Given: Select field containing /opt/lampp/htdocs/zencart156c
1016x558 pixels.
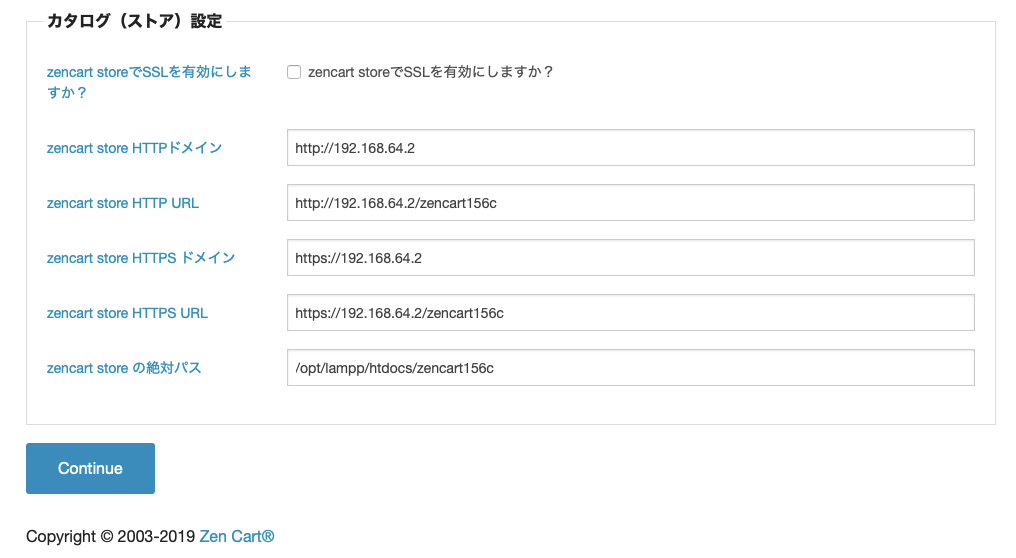Looking at the screenshot, I should point(630,368).
